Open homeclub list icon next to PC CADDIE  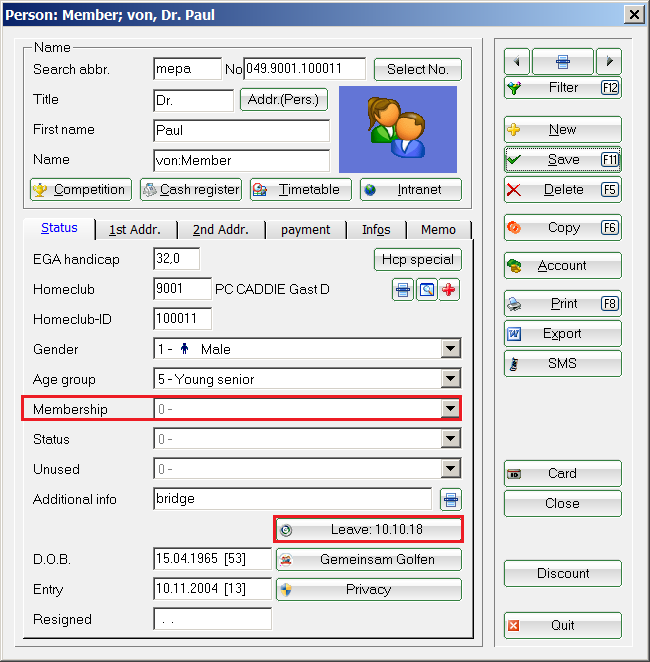tap(403, 290)
